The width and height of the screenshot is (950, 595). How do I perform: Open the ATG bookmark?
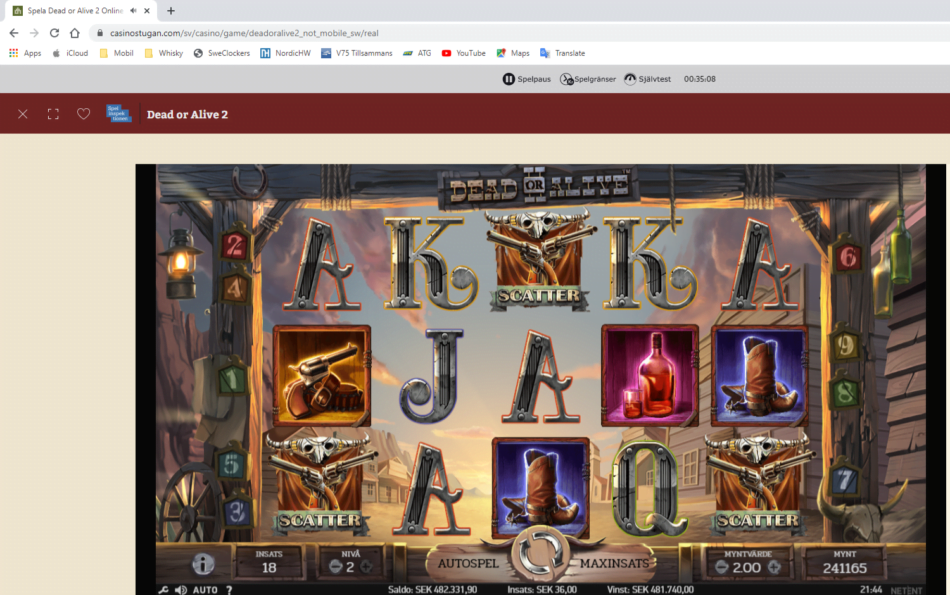(417, 53)
